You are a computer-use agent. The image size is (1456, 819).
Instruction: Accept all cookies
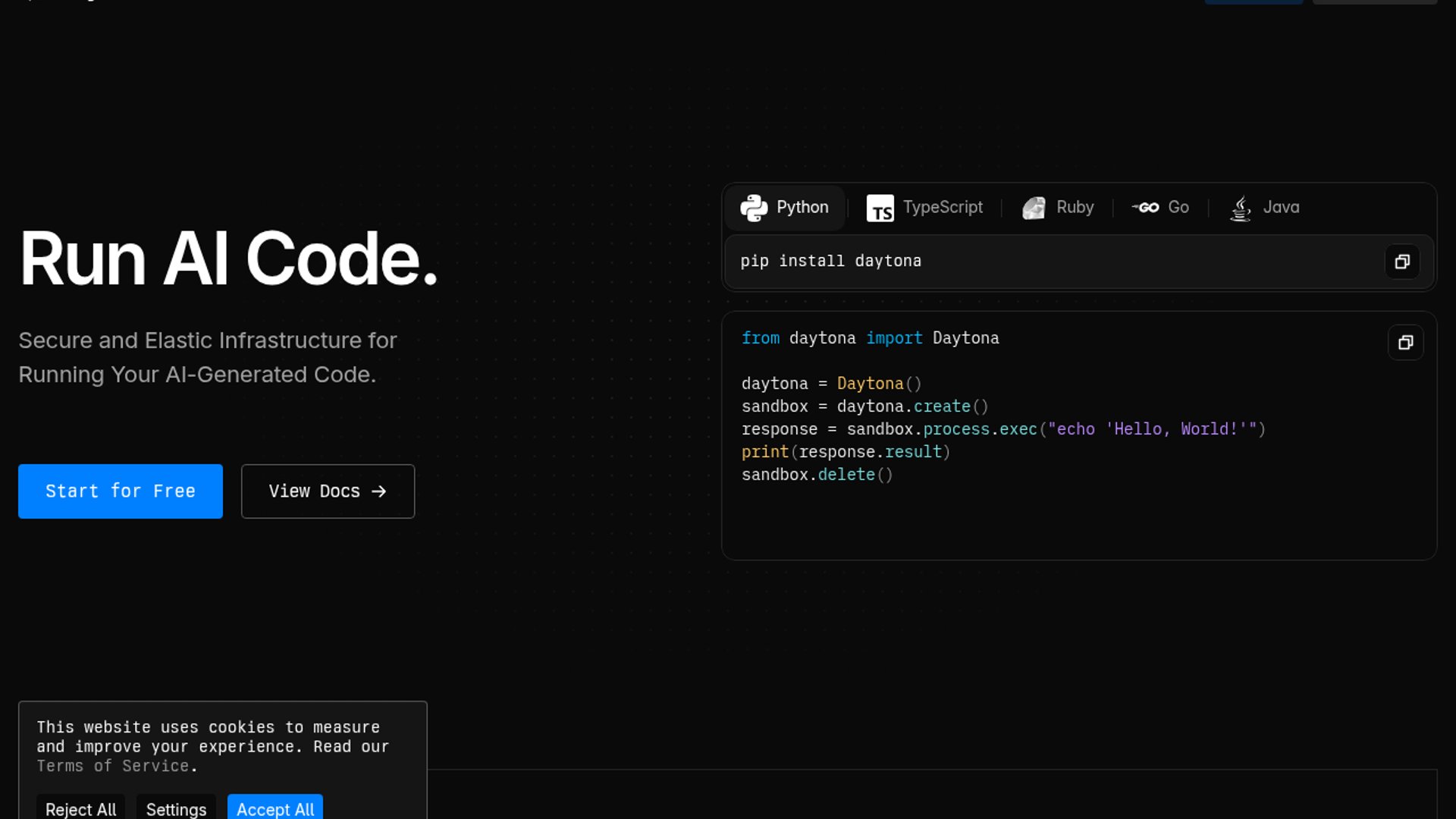pos(275,808)
